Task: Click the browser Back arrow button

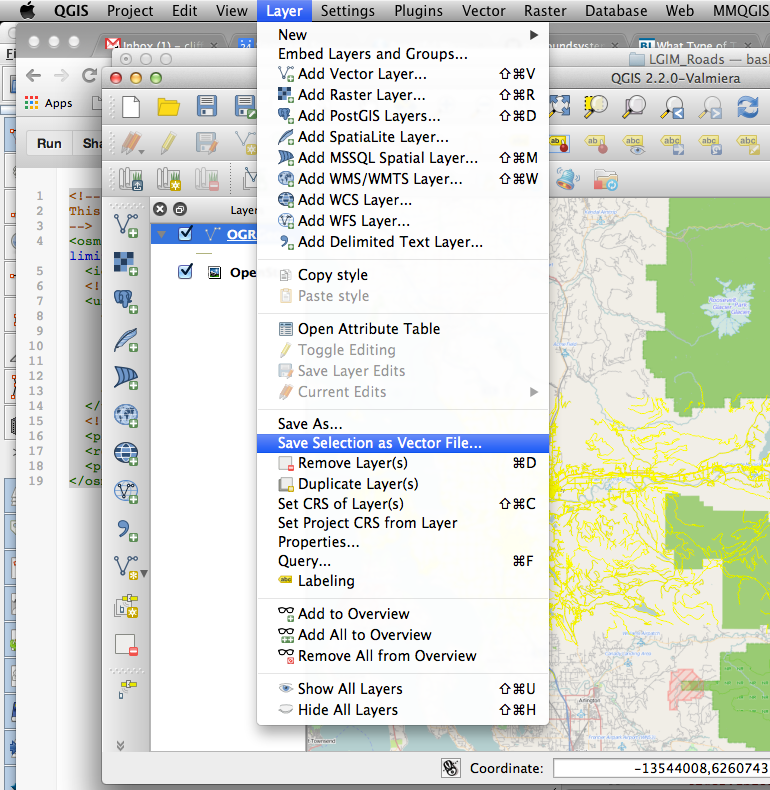Action: point(33,76)
